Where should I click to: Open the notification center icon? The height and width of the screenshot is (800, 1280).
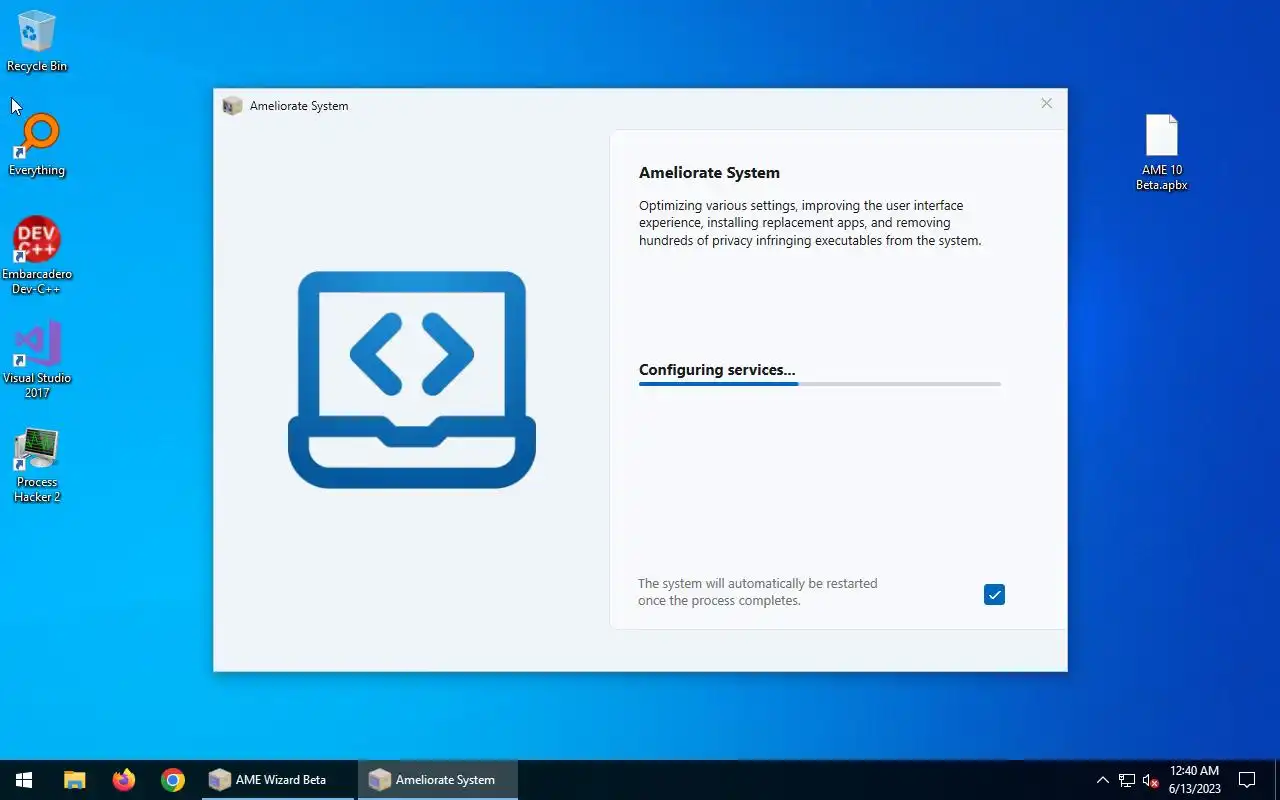(1247, 780)
